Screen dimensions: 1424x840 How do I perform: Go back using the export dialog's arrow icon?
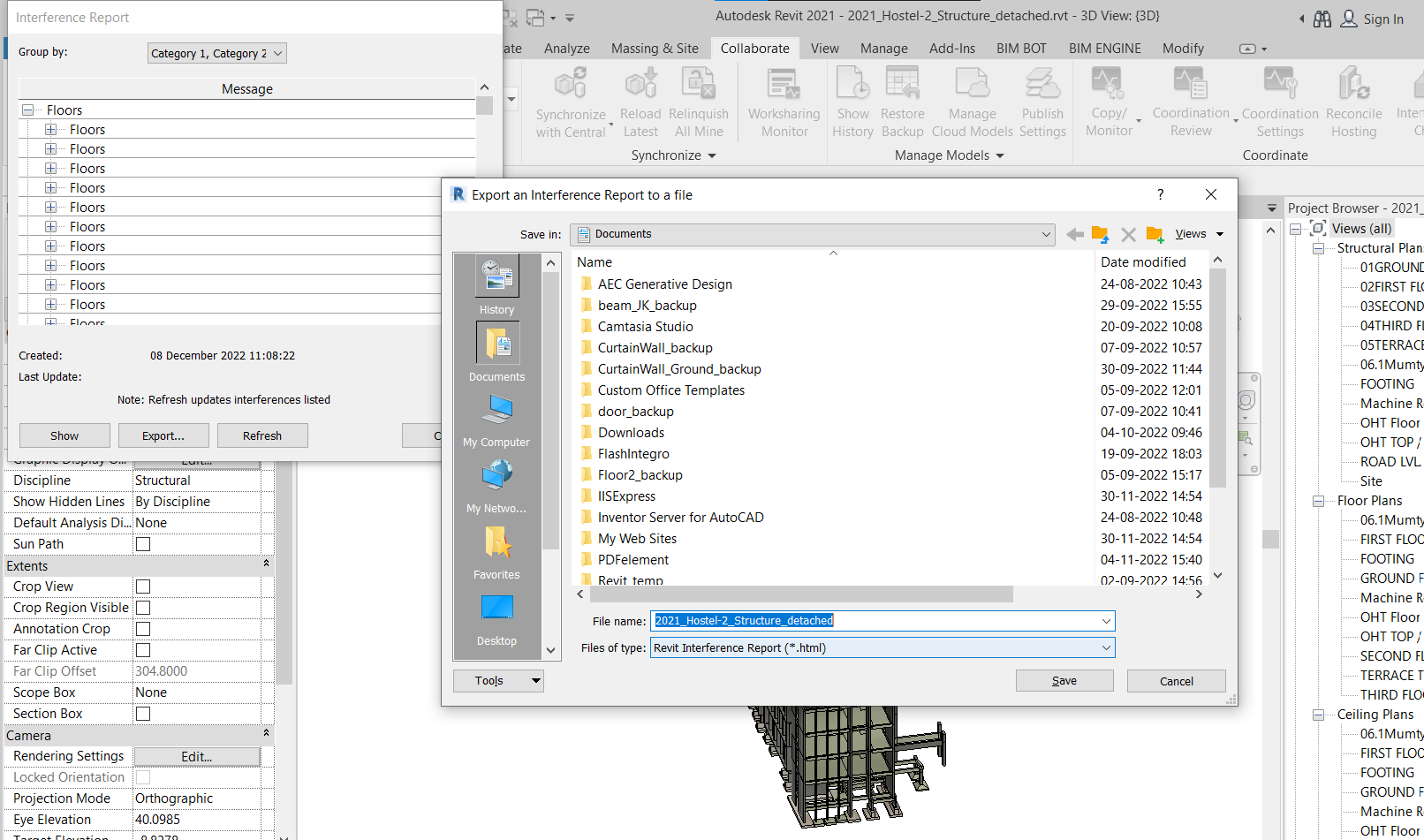[1075, 234]
